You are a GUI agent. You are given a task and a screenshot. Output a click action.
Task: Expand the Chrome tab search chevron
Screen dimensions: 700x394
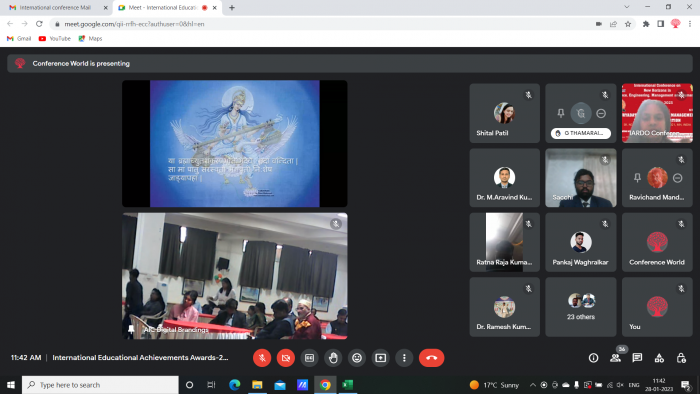pyautogui.click(x=627, y=7)
